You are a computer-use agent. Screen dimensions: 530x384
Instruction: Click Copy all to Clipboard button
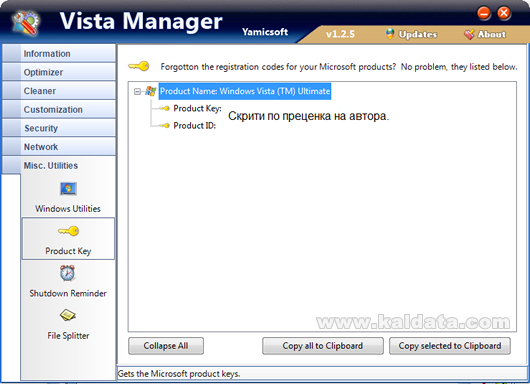click(323, 346)
